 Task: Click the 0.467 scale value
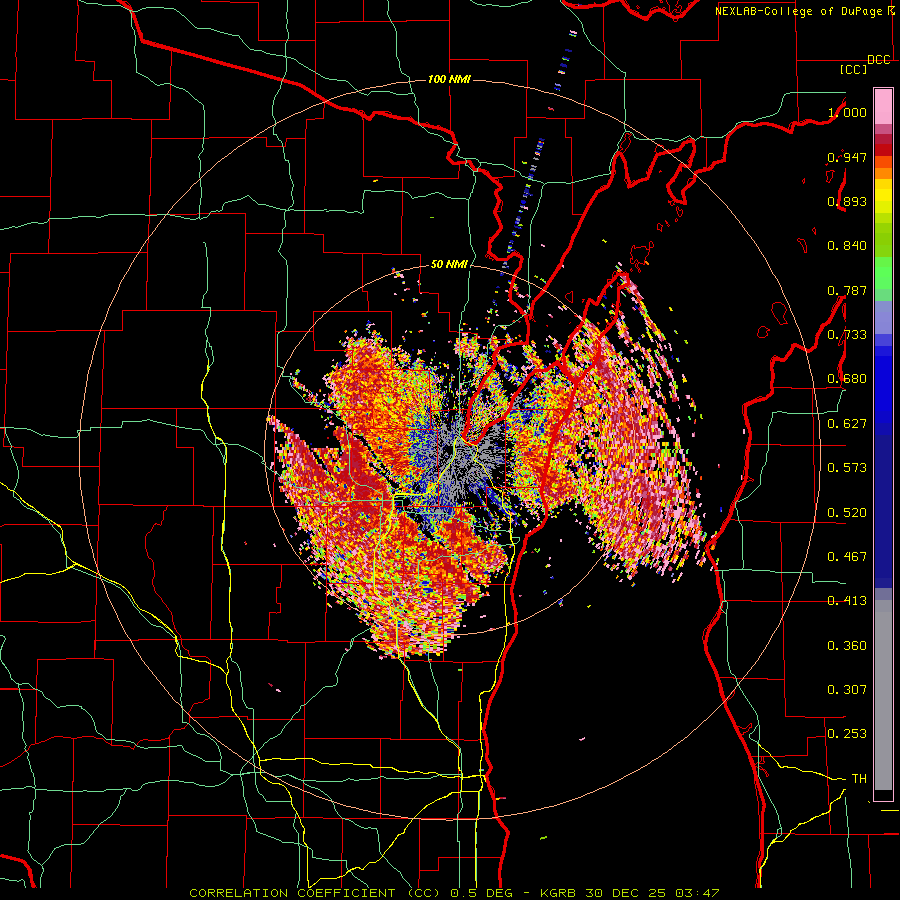[x=847, y=556]
